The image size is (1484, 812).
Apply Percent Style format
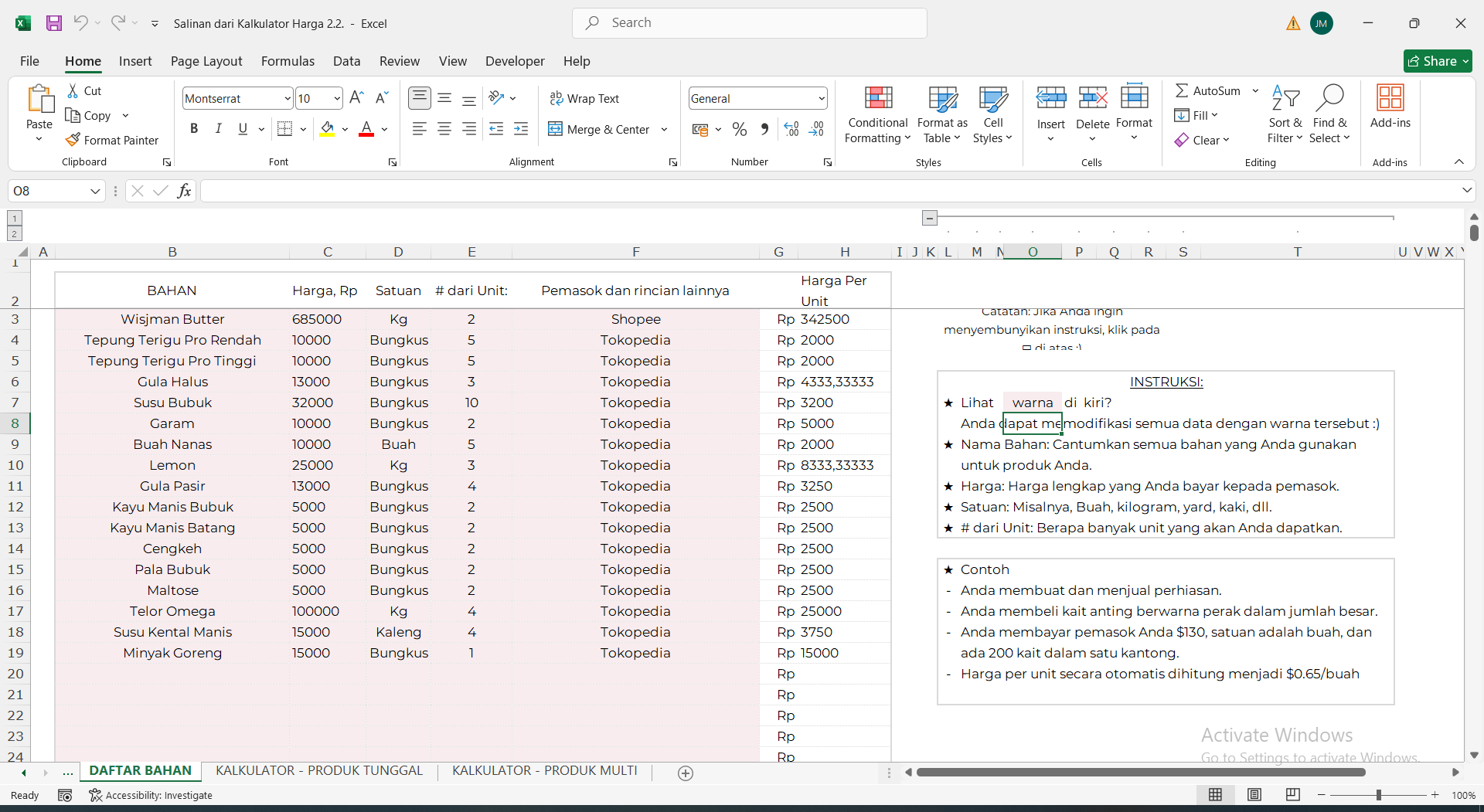[x=740, y=129]
